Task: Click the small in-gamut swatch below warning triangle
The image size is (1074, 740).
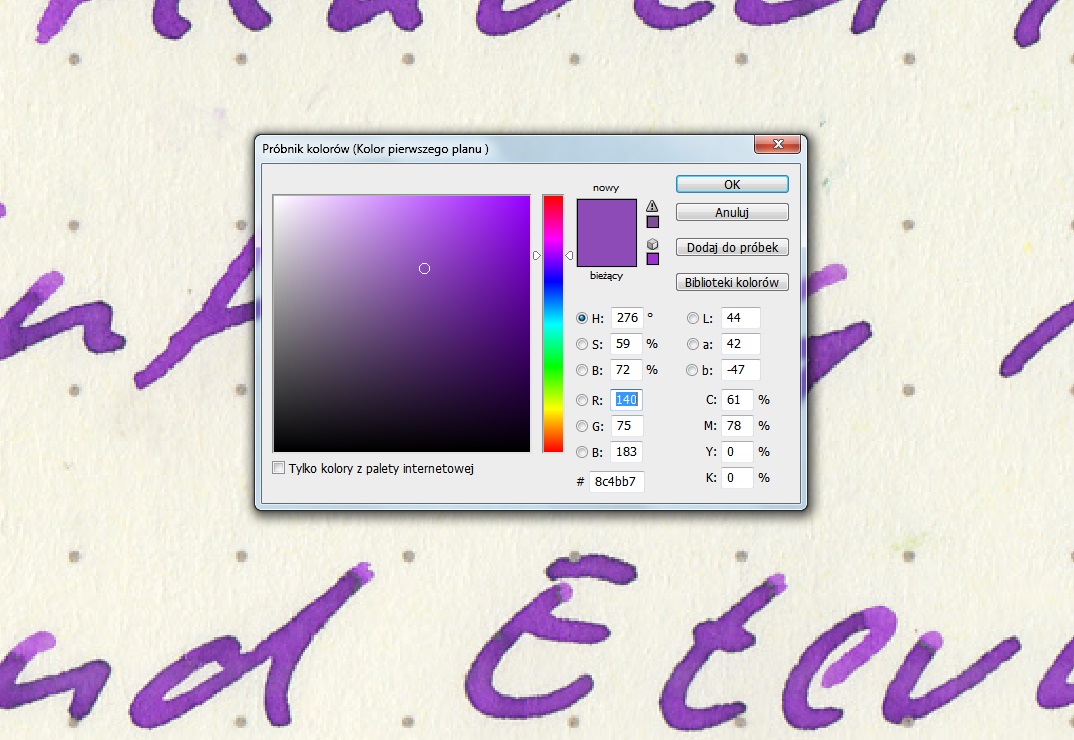Action: pos(653,222)
